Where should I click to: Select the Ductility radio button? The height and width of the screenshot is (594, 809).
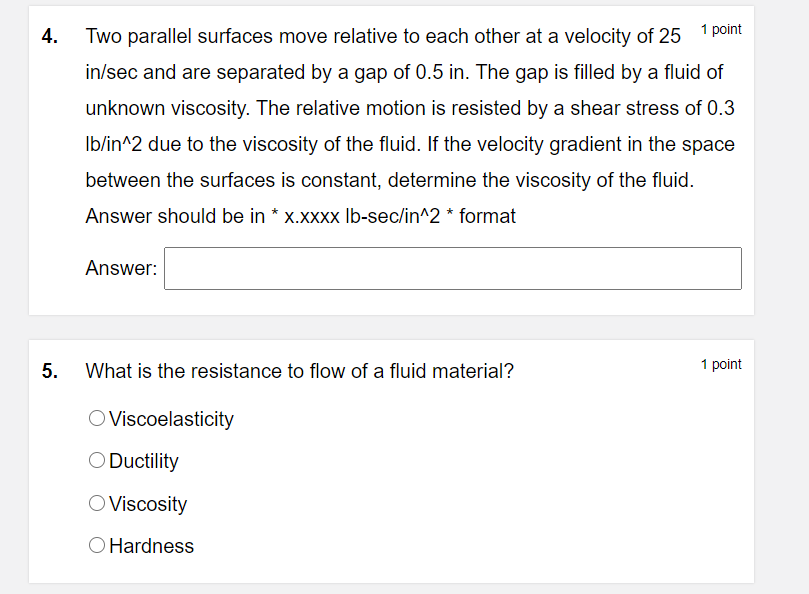pos(97,460)
